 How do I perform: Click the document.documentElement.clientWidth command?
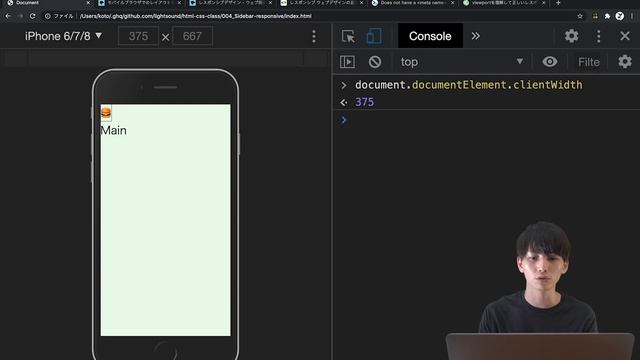[469, 85]
